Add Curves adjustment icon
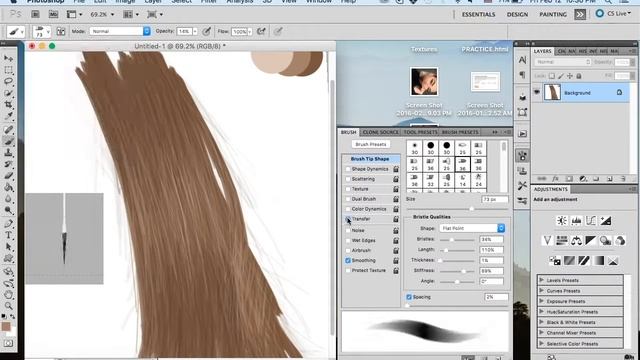This screenshot has height=360, width=640. point(591,221)
